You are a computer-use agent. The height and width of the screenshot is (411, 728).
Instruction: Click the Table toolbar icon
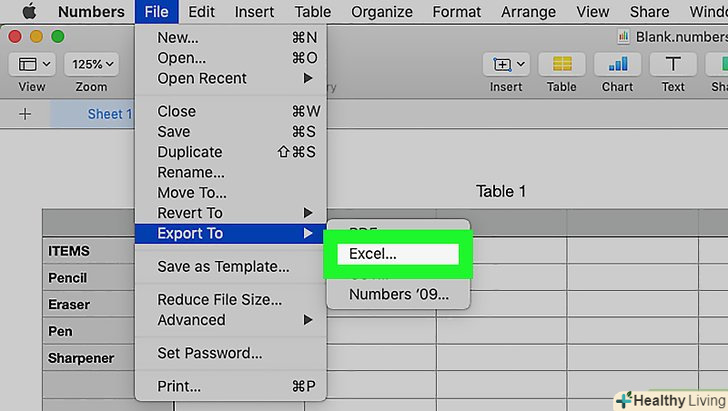click(562, 65)
